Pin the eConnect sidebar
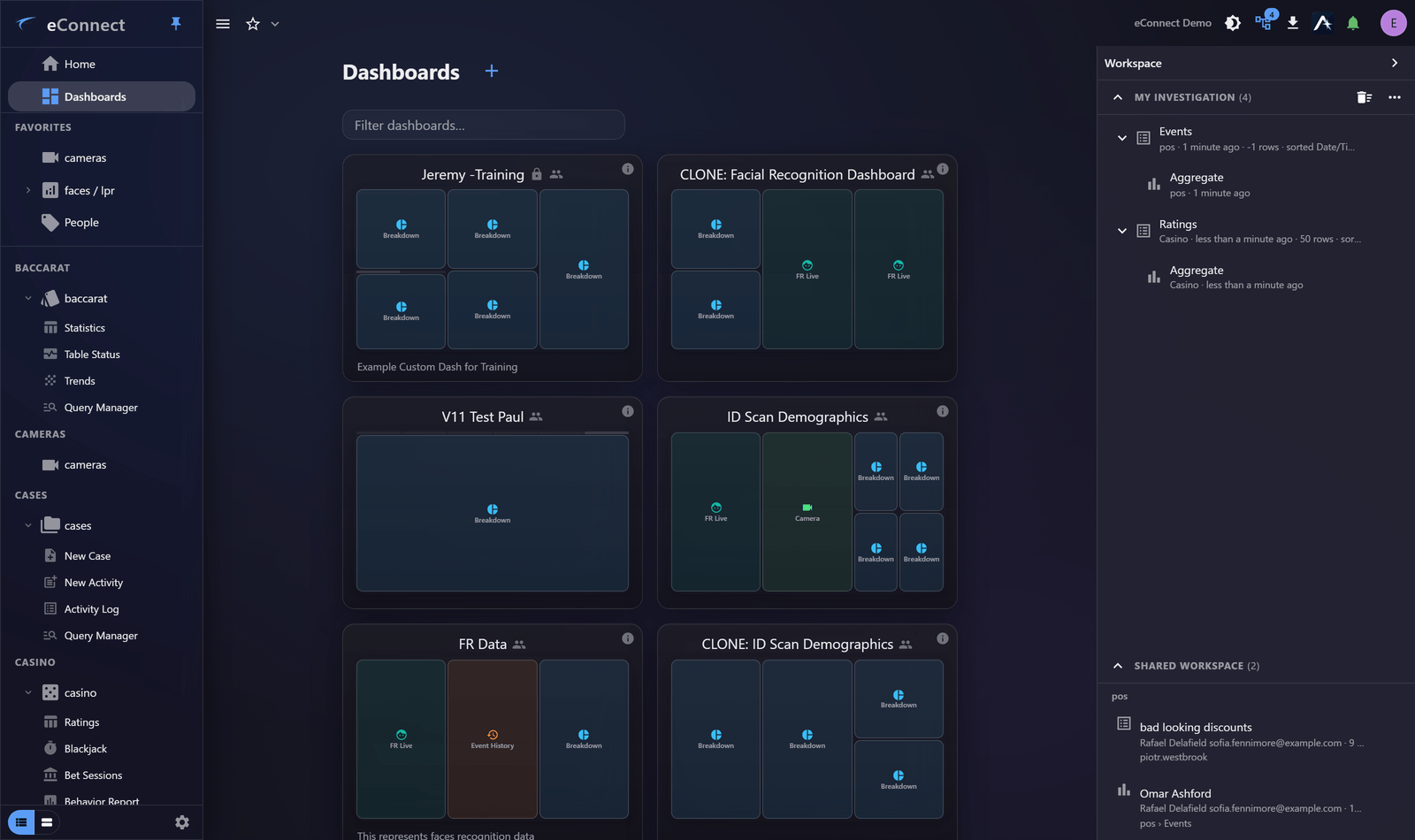 tap(176, 24)
